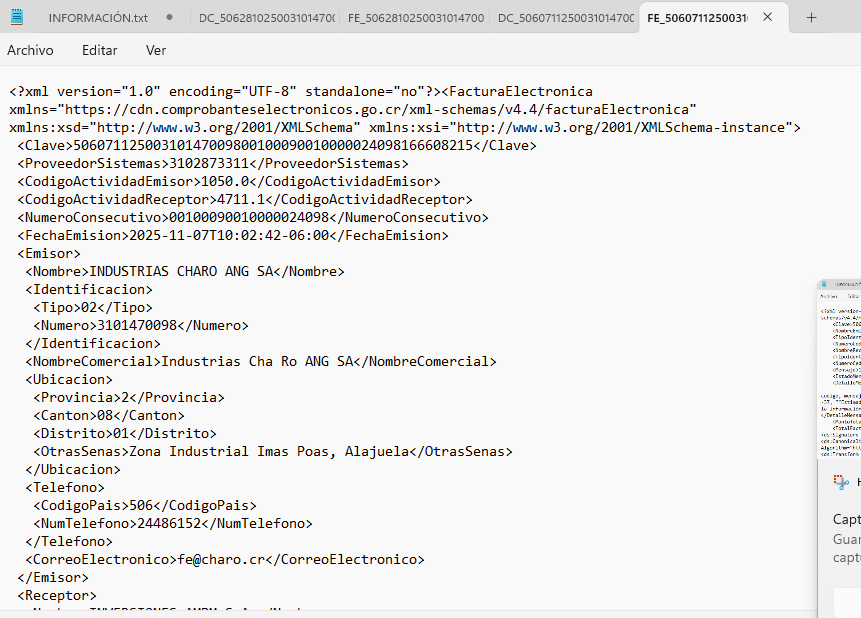This screenshot has width=861, height=618.
Task: Click the capture notification title text
Action: pyautogui.click(x=847, y=519)
